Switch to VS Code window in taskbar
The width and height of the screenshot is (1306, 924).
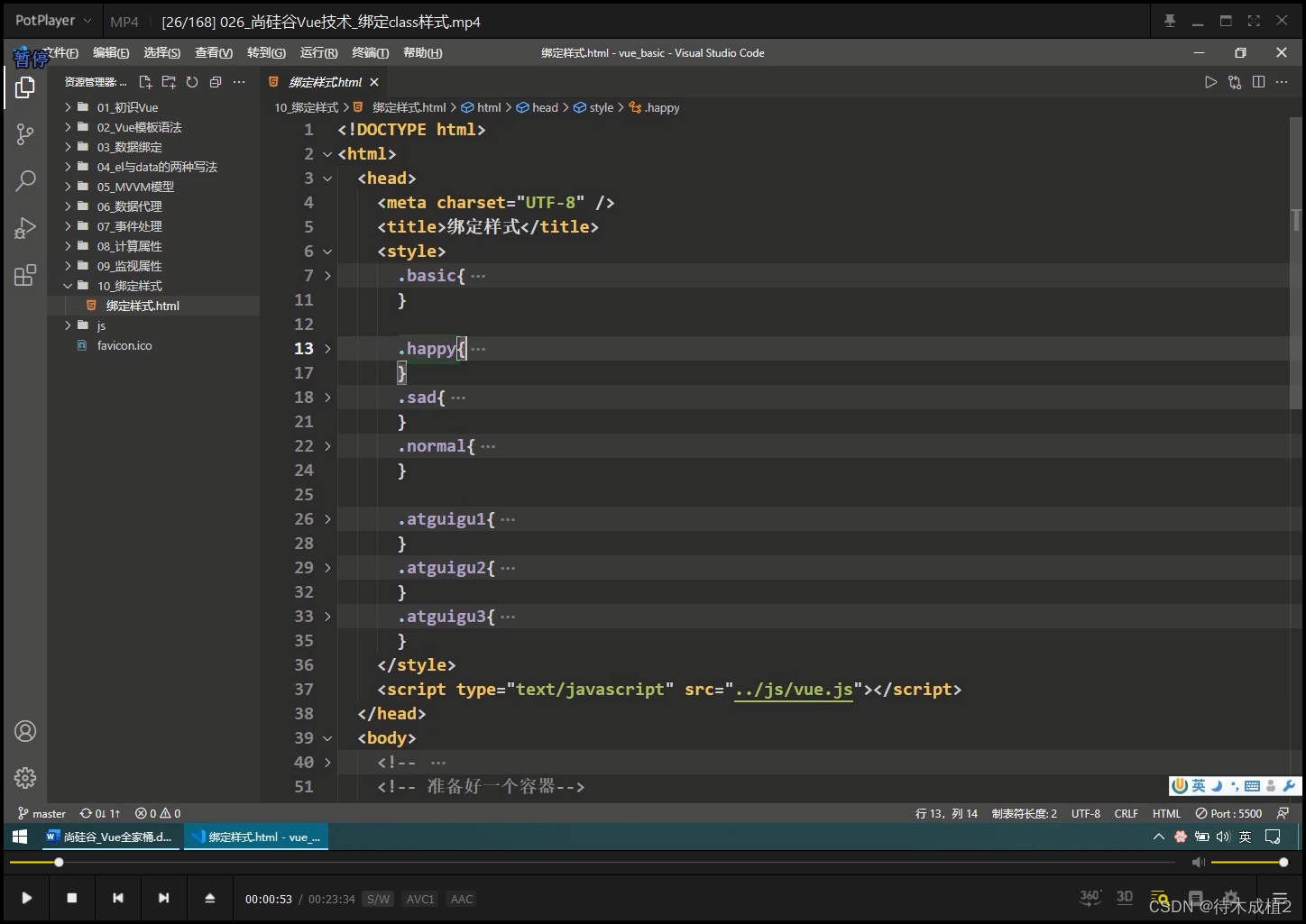[x=256, y=837]
